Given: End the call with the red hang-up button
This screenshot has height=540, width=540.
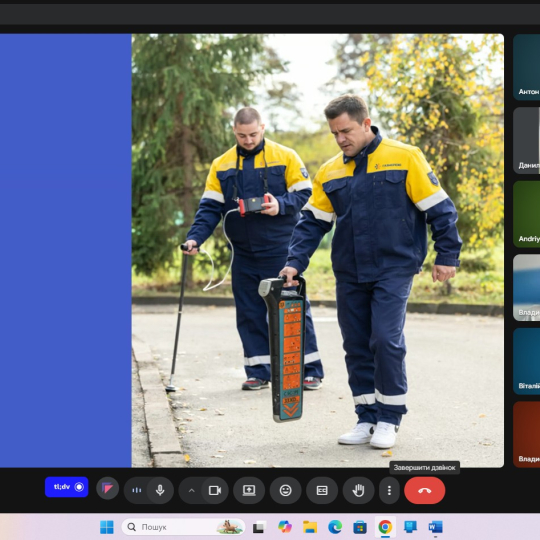Looking at the screenshot, I should 425,490.
